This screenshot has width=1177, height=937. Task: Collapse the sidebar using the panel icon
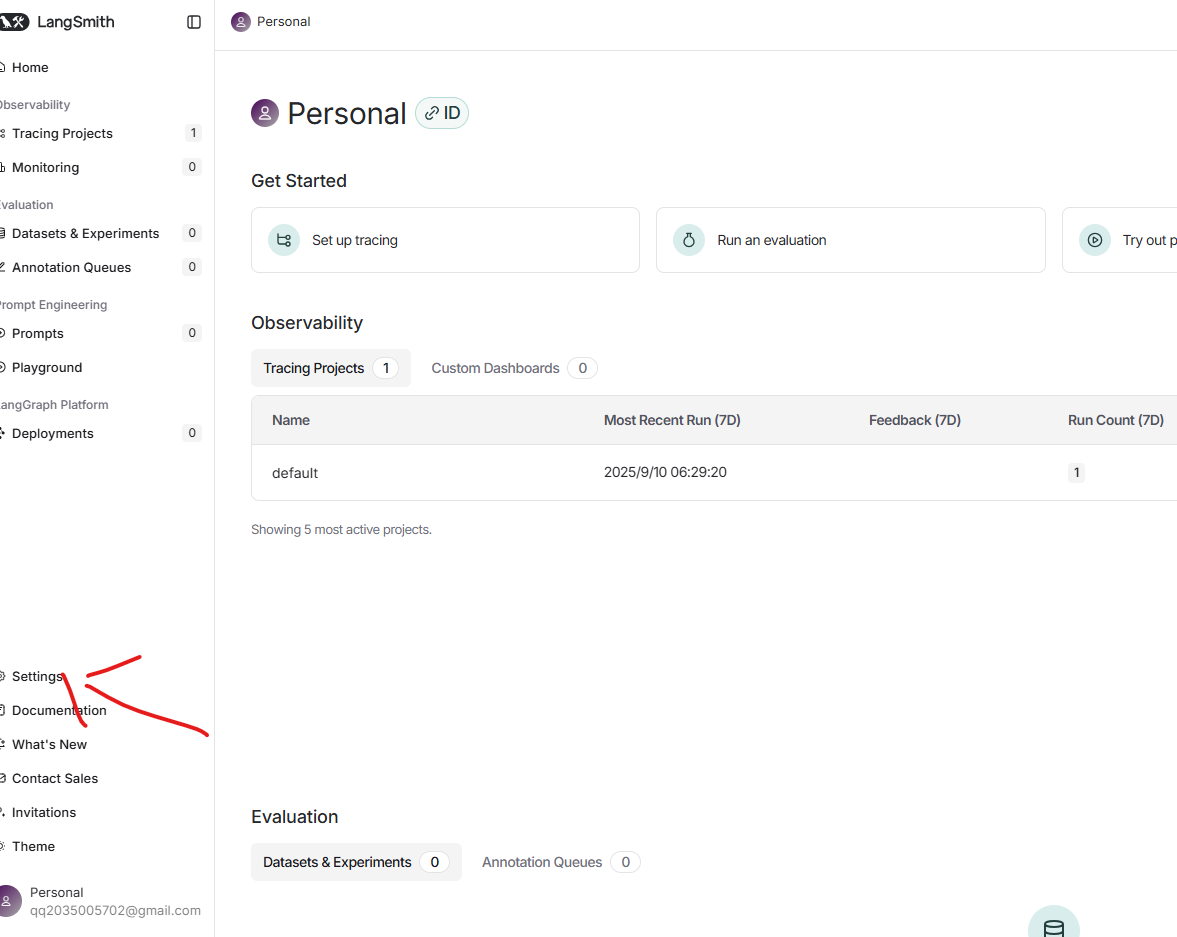pyautogui.click(x=194, y=22)
